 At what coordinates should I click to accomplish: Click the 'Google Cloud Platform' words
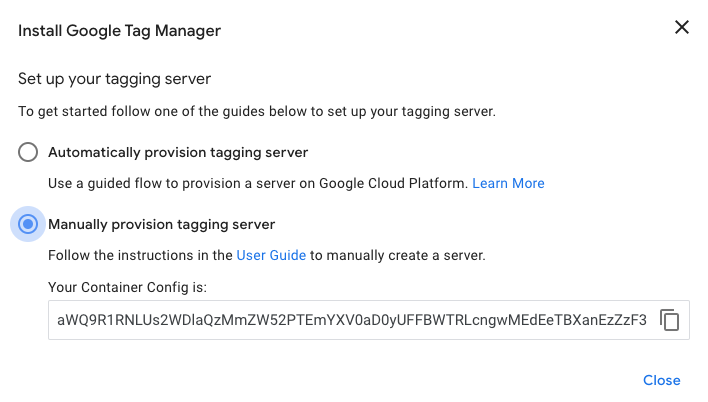[392, 183]
